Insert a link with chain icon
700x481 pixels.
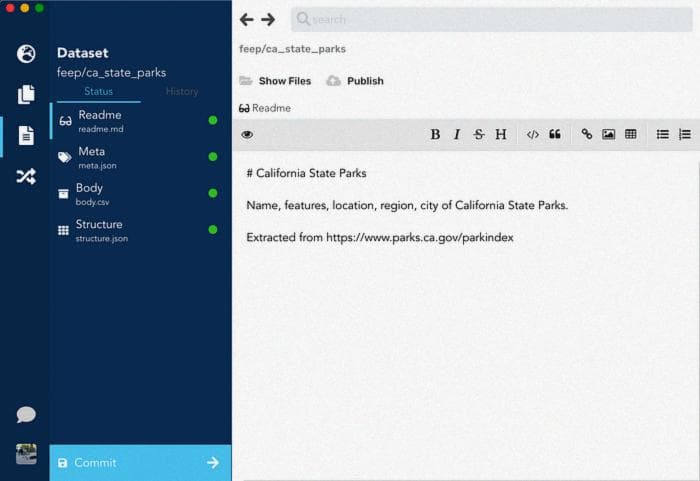pos(587,134)
